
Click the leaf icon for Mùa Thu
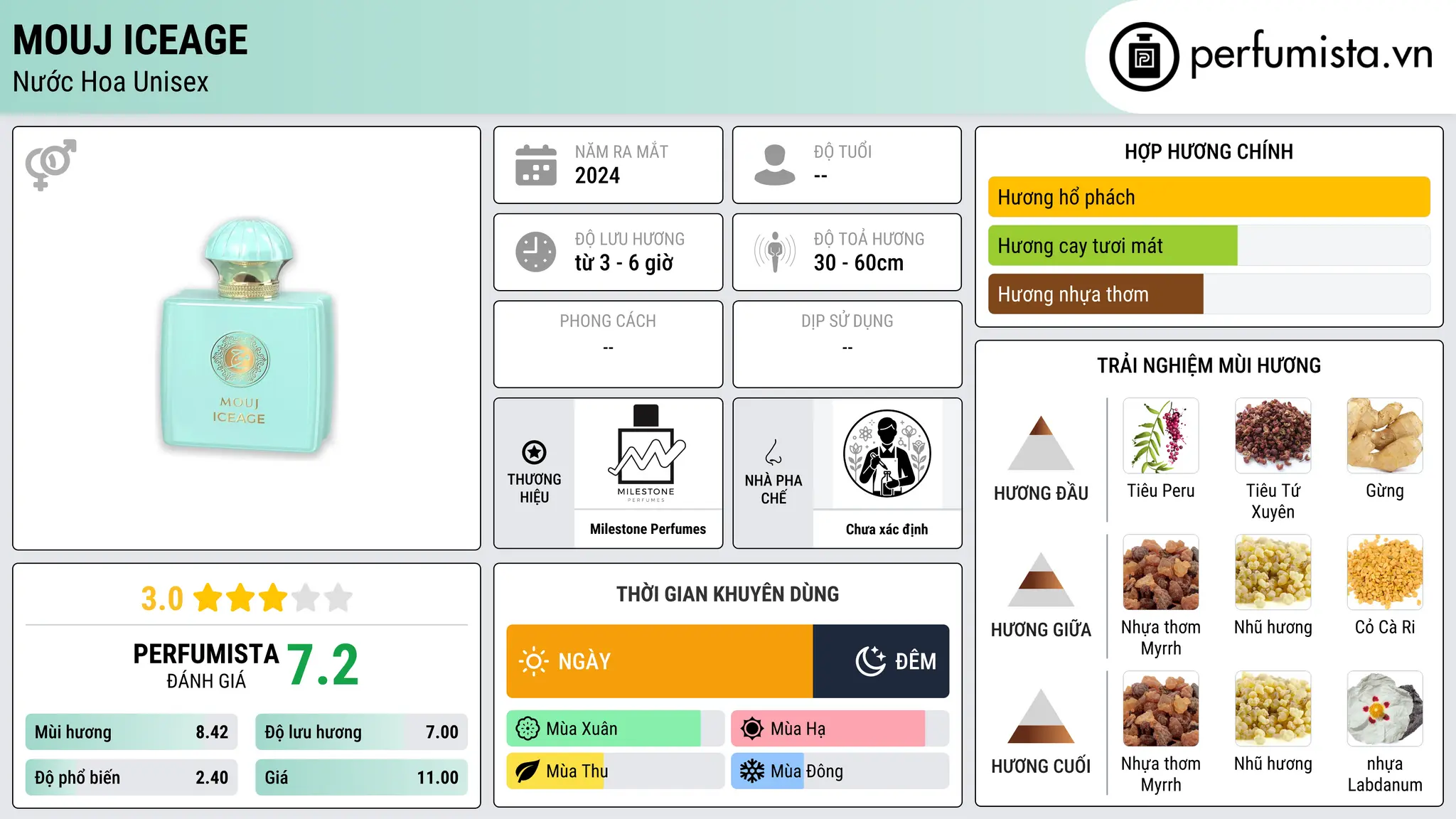(x=528, y=771)
